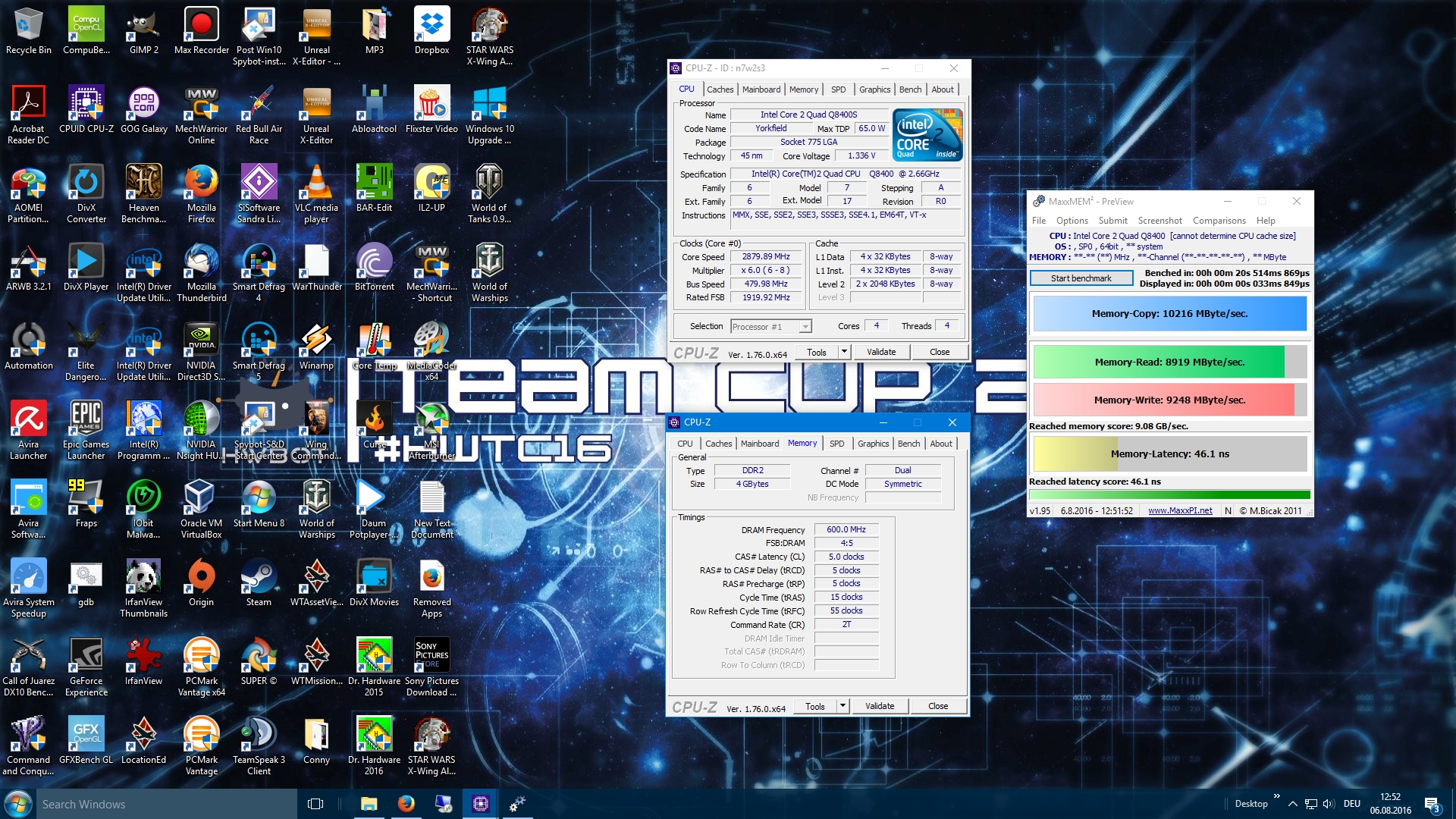Viewport: 1456px width, 819px height.
Task: Open Recycle Bin on desktop
Action: (29, 32)
